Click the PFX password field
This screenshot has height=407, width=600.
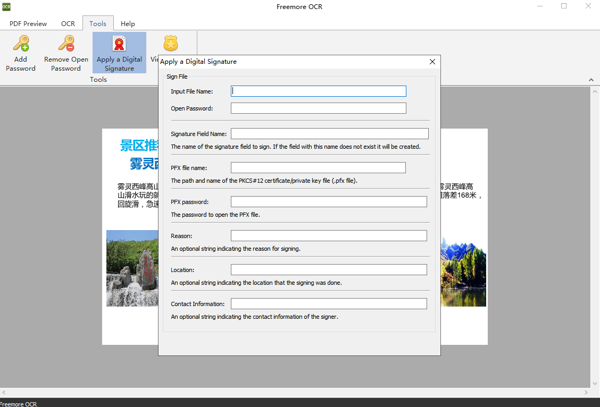(329, 202)
